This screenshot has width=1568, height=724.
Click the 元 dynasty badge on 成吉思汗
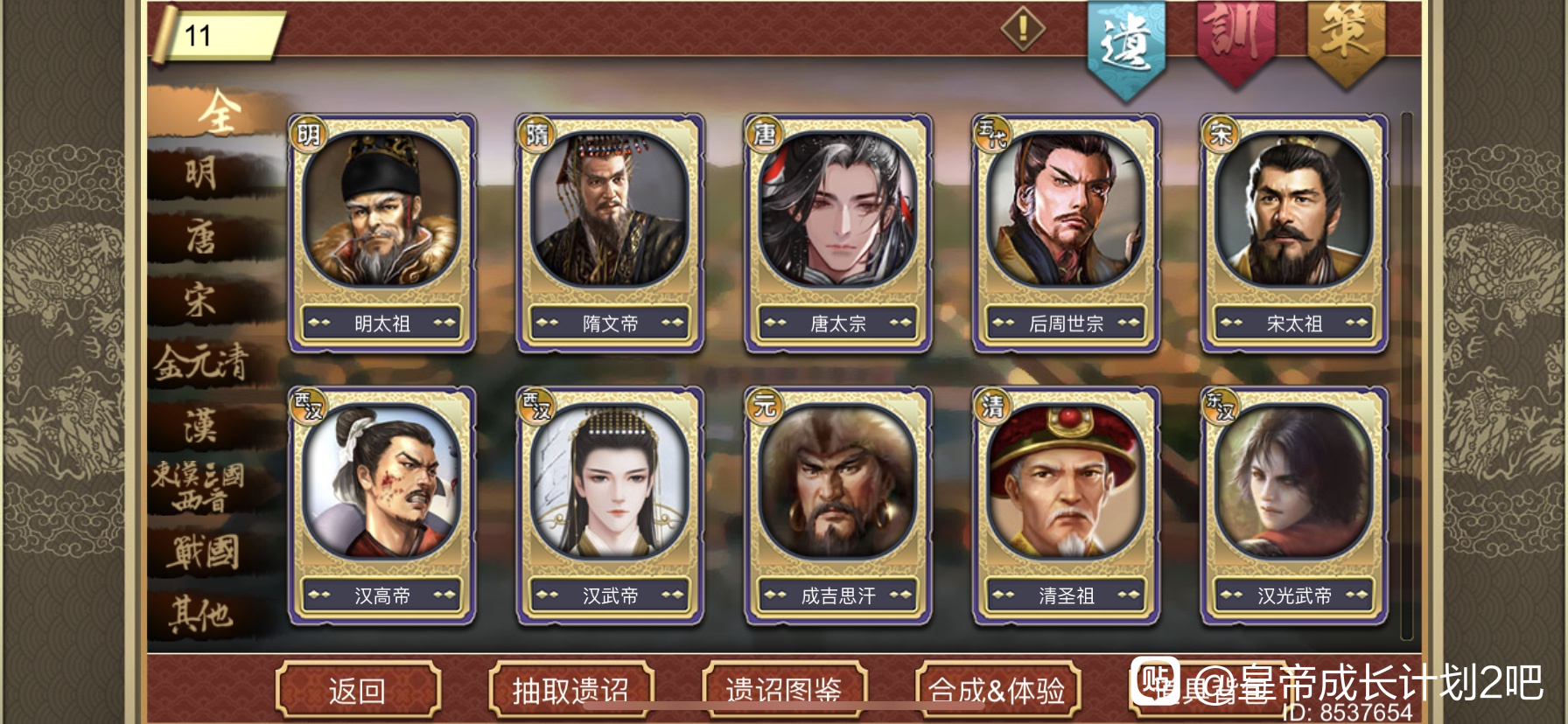(x=764, y=406)
